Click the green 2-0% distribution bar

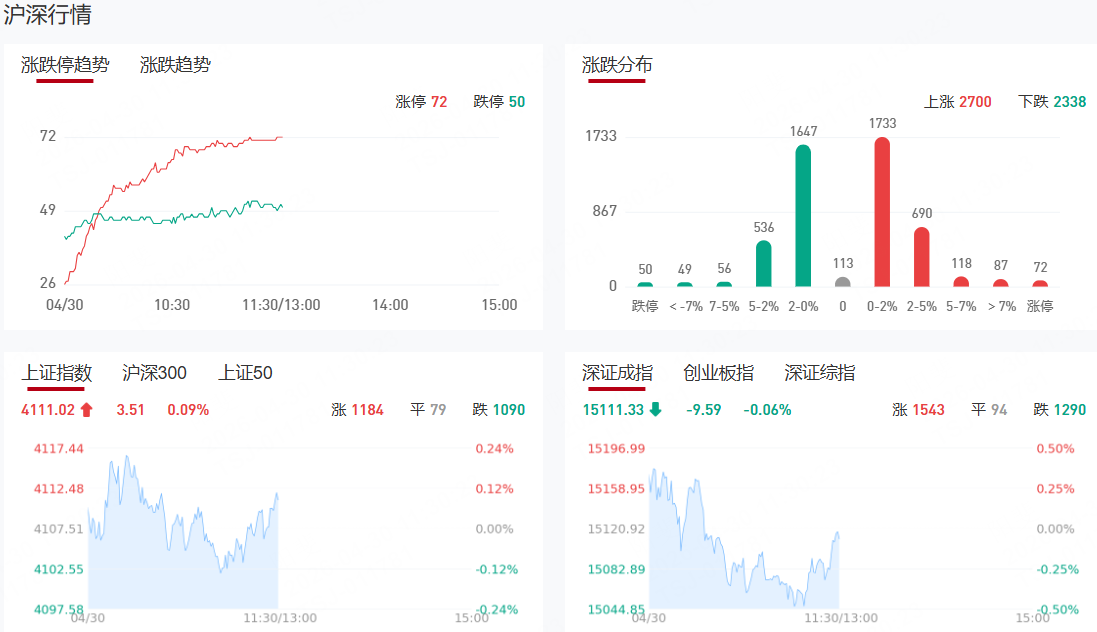coord(803,216)
